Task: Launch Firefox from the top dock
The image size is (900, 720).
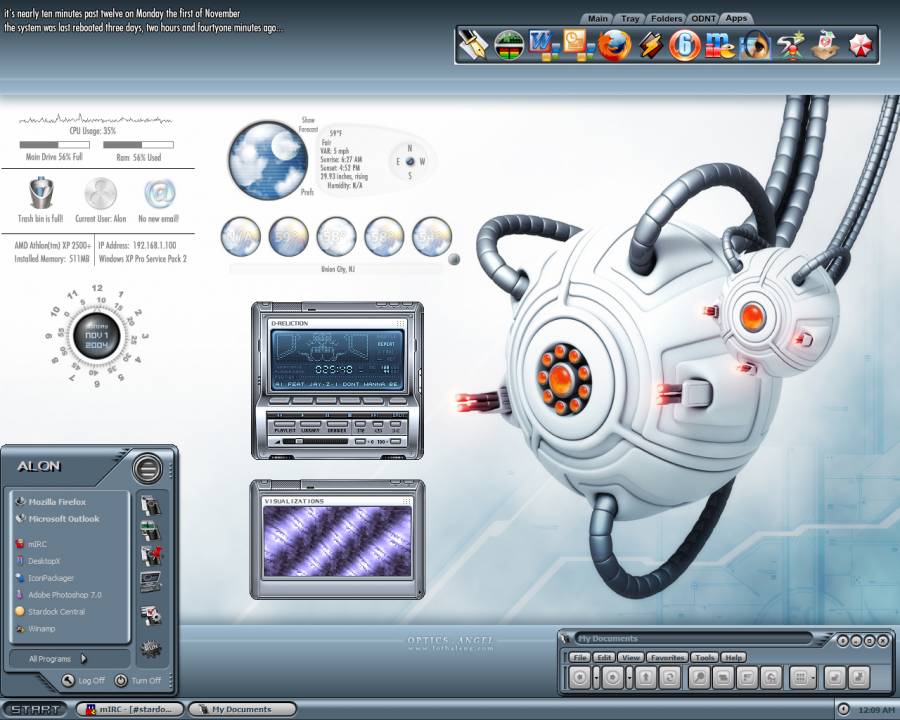Action: 614,45
